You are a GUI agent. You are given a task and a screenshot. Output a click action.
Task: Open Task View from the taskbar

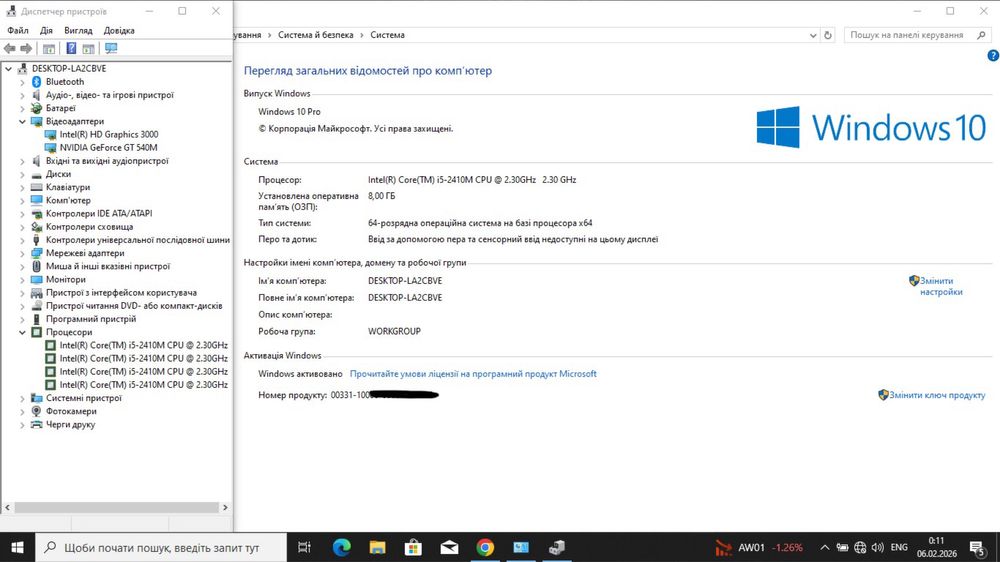(x=304, y=547)
